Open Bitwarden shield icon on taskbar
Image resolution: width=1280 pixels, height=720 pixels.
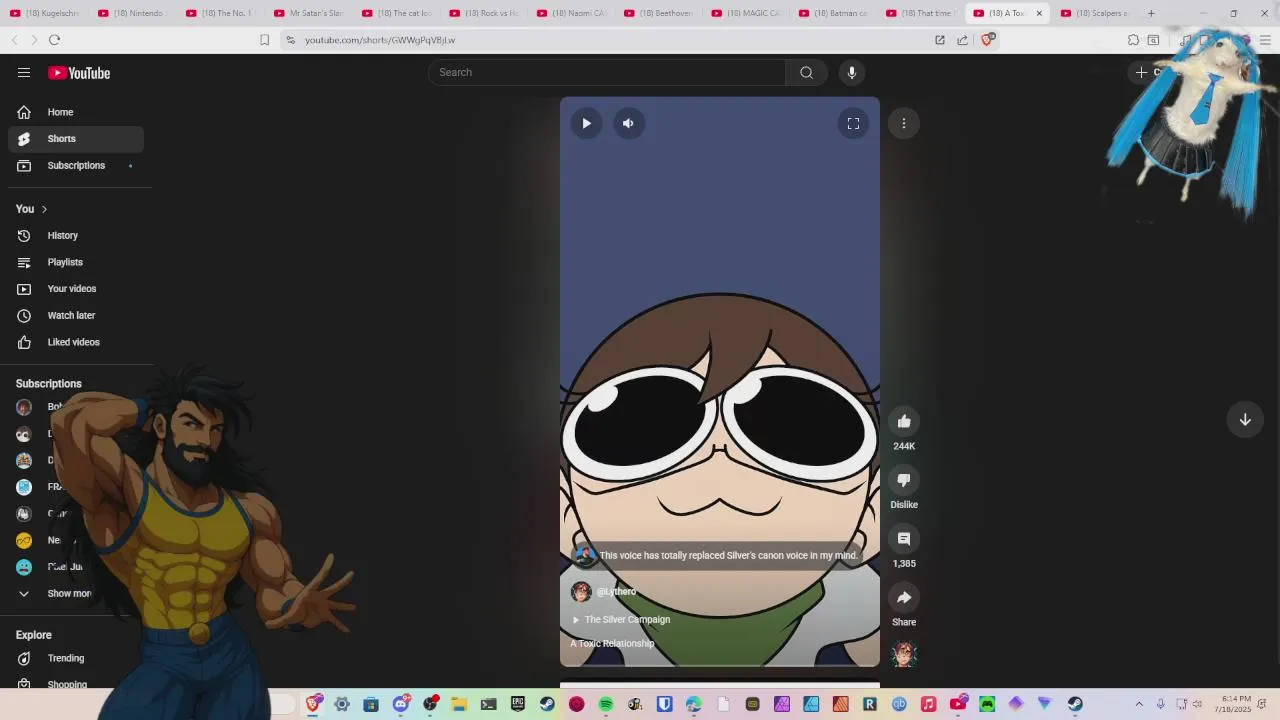pyautogui.click(x=664, y=704)
